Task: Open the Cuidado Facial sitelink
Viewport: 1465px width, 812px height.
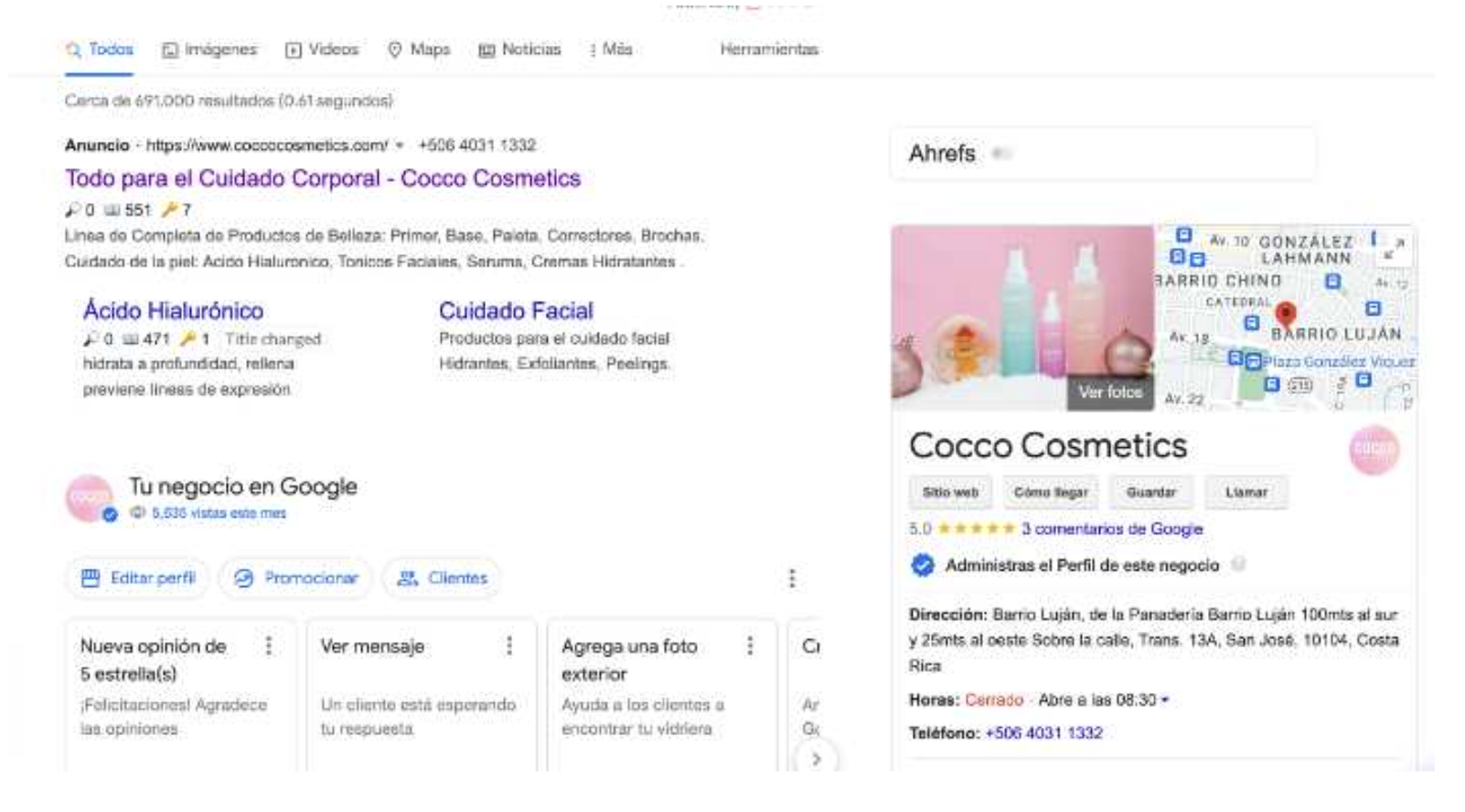Action: tap(516, 311)
